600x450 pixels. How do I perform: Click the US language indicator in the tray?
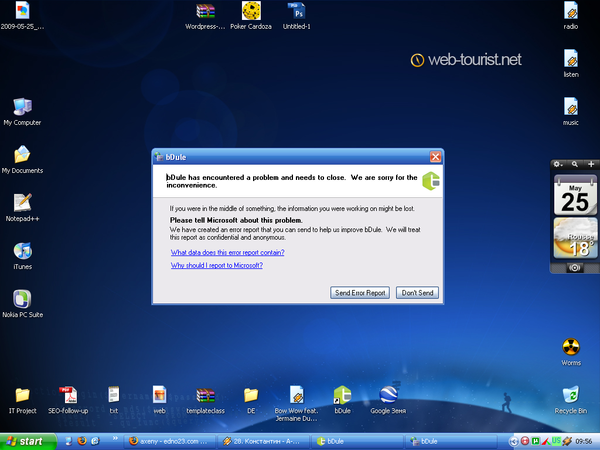556,441
